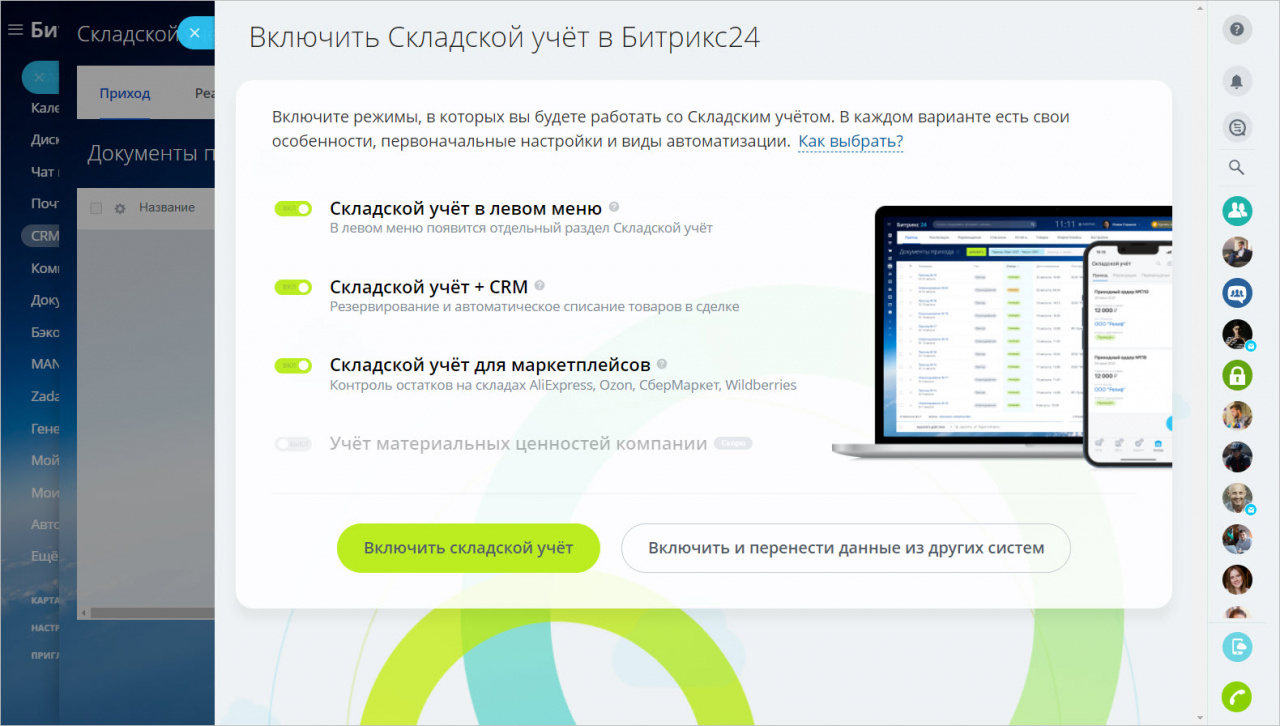The image size is (1280, 726).
Task: Click the hamburger menu icon
Action: point(15,30)
